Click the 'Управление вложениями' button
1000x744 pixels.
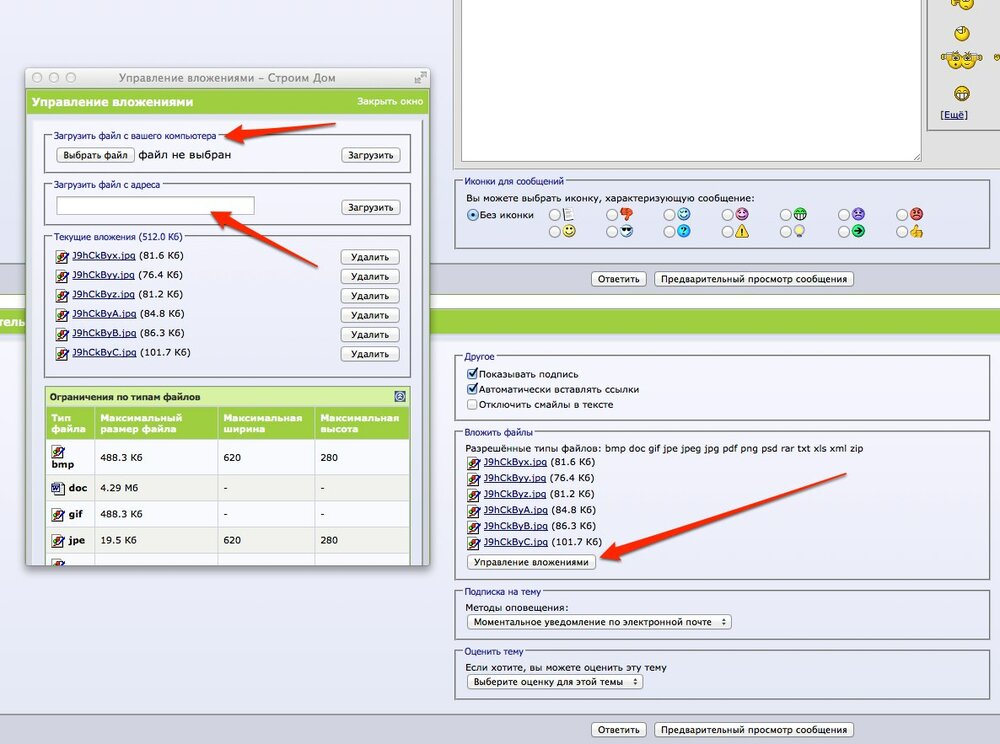pyautogui.click(x=531, y=562)
